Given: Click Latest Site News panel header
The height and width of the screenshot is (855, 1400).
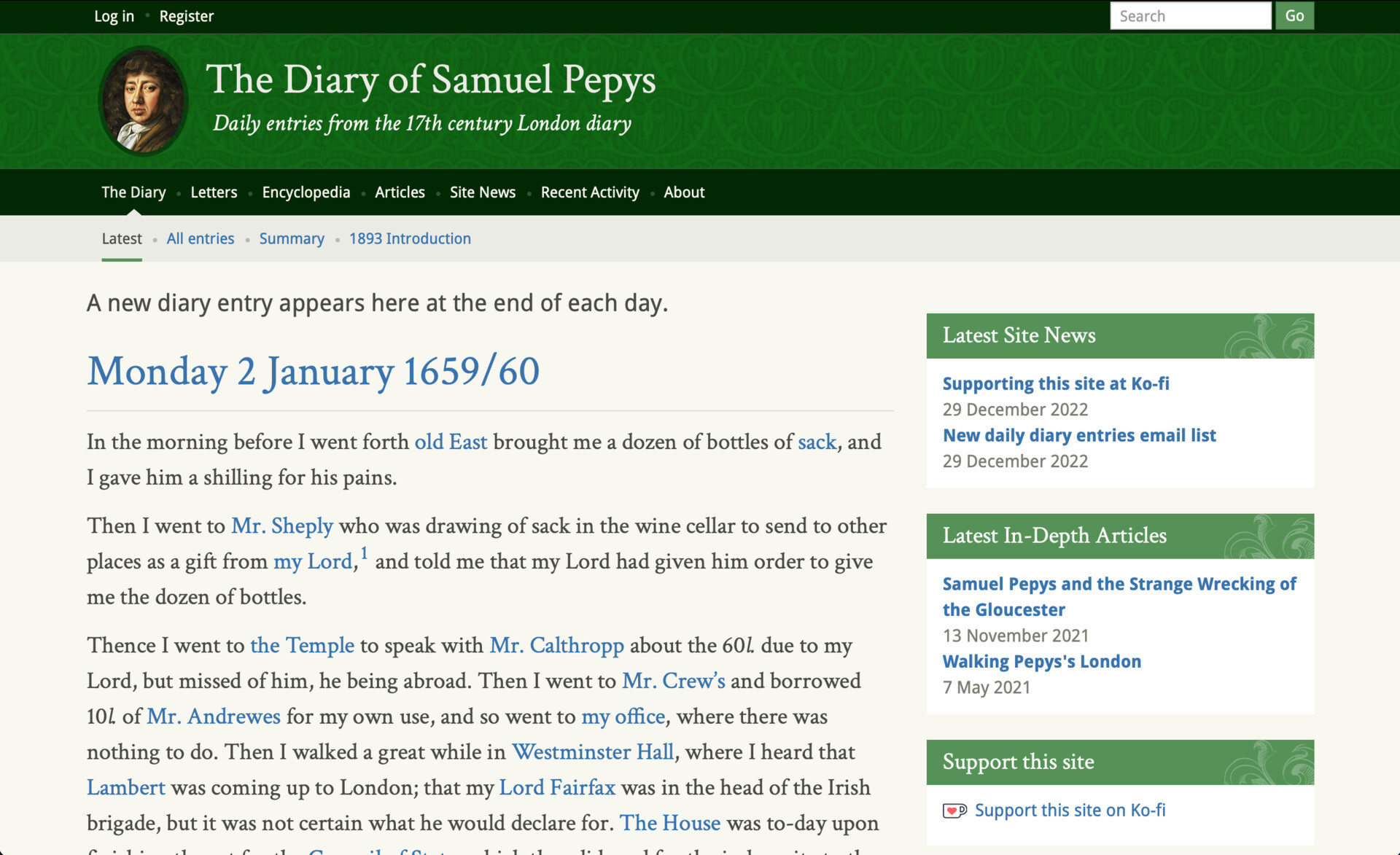Looking at the screenshot, I should point(1120,335).
